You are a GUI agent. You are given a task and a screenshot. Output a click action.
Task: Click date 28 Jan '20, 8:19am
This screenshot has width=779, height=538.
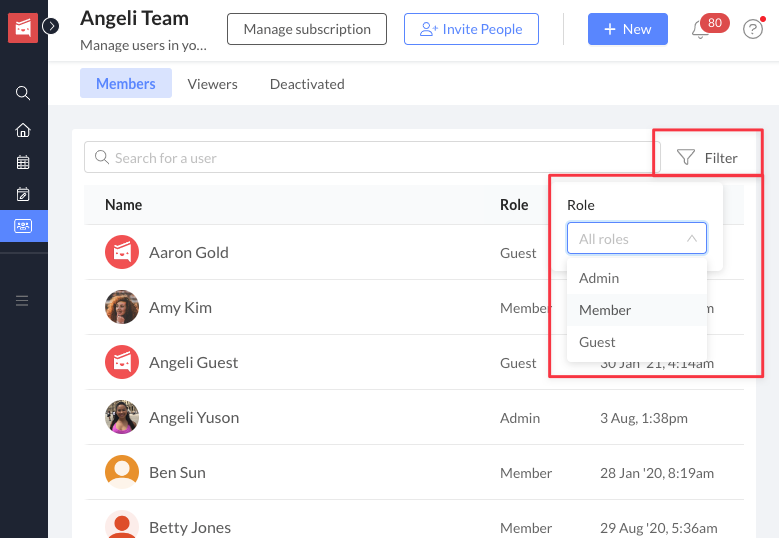point(657,473)
